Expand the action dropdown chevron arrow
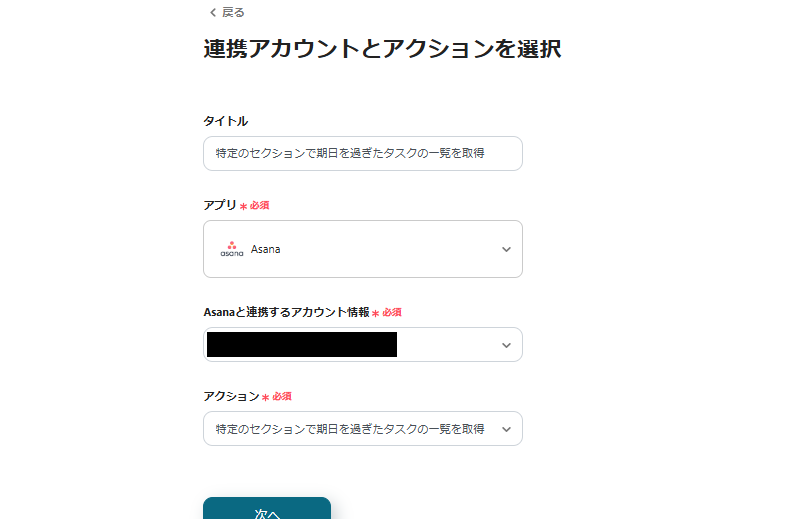This screenshot has height=519, width=794. point(506,429)
